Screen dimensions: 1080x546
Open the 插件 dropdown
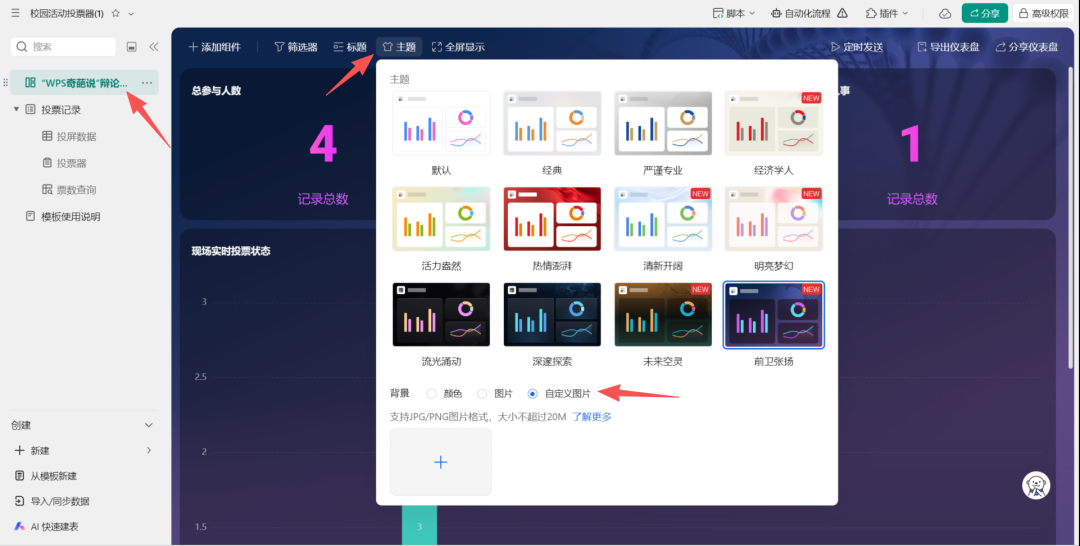click(887, 13)
